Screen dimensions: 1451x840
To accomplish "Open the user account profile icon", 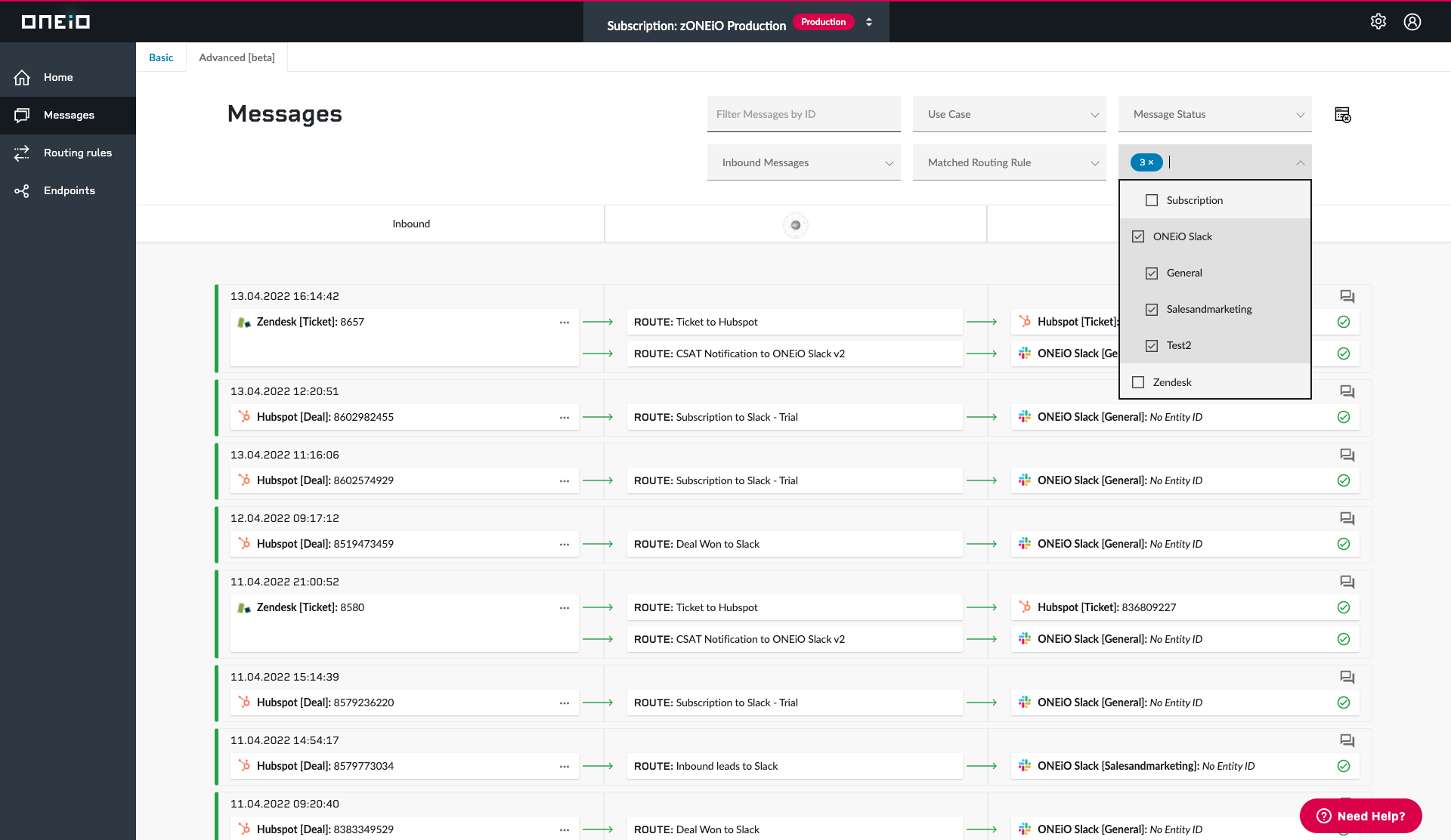I will [1412, 21].
